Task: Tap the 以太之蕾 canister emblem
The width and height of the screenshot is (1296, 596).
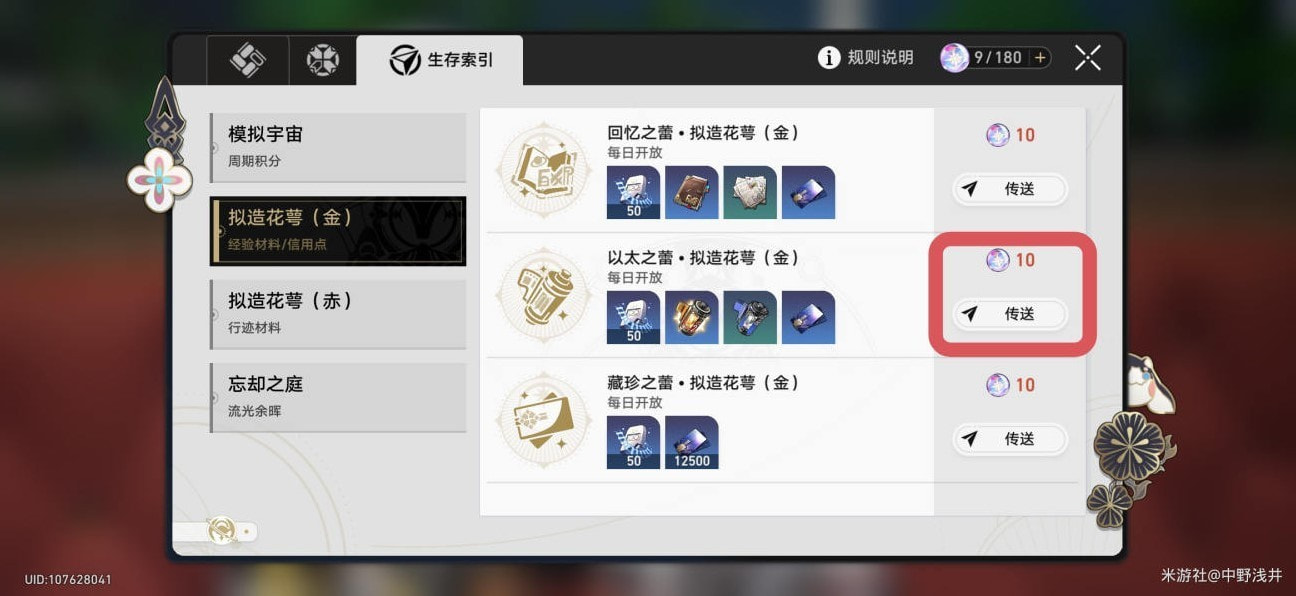Action: pyautogui.click(x=543, y=295)
